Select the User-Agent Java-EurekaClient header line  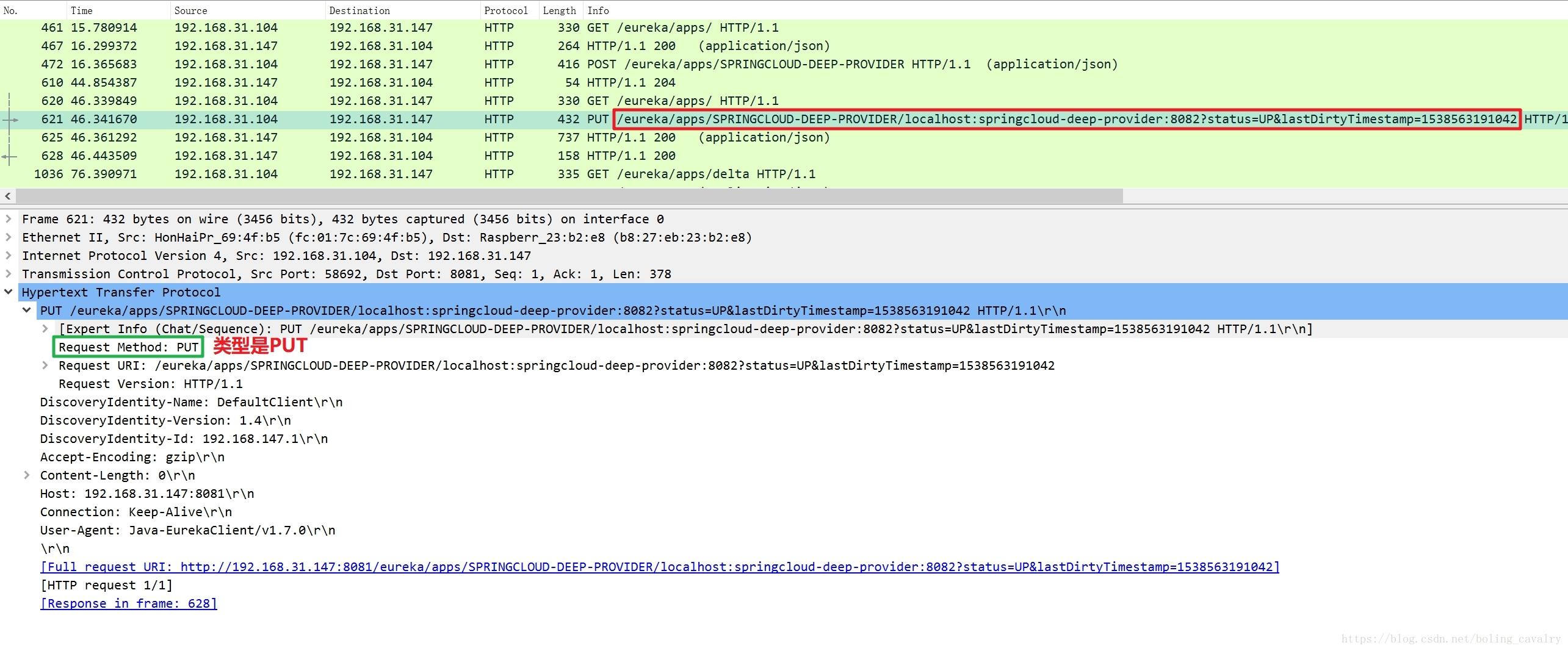pos(187,530)
